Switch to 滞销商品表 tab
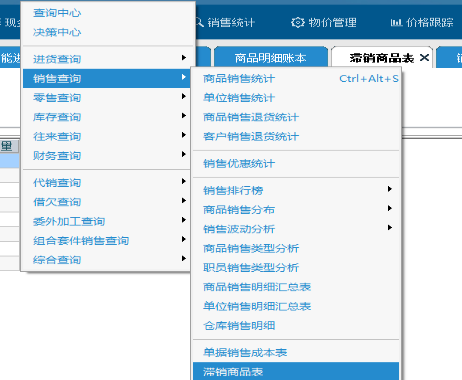 pos(382,58)
